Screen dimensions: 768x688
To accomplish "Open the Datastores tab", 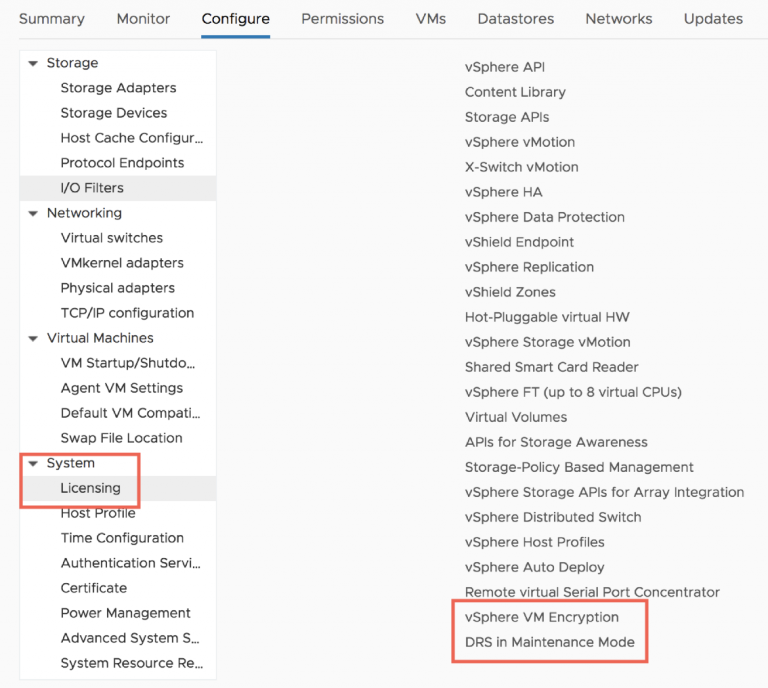I will 516,19.
